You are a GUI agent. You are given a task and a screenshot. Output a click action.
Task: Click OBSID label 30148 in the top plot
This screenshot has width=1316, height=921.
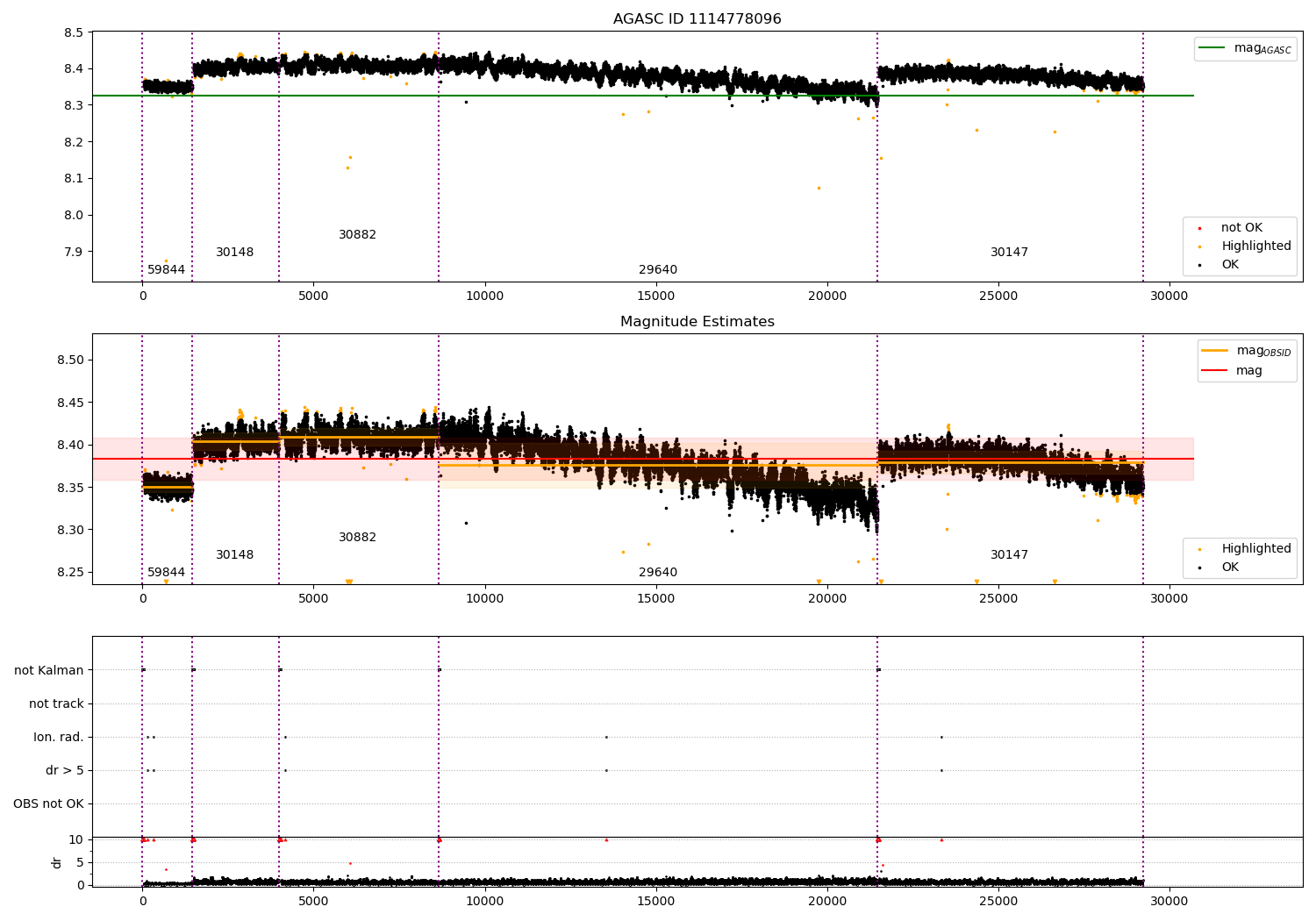pos(234,253)
